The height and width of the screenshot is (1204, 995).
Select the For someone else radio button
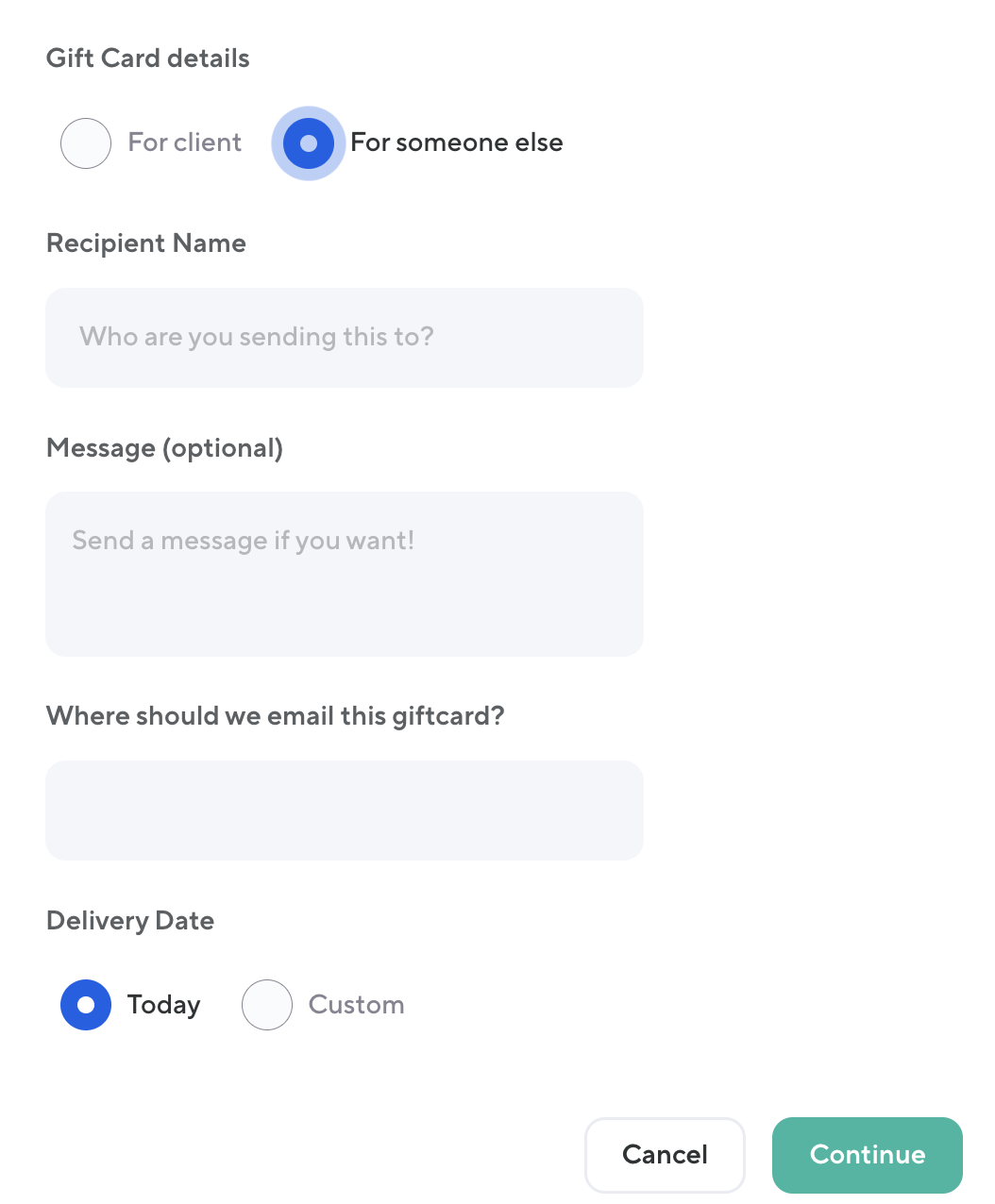(x=309, y=143)
